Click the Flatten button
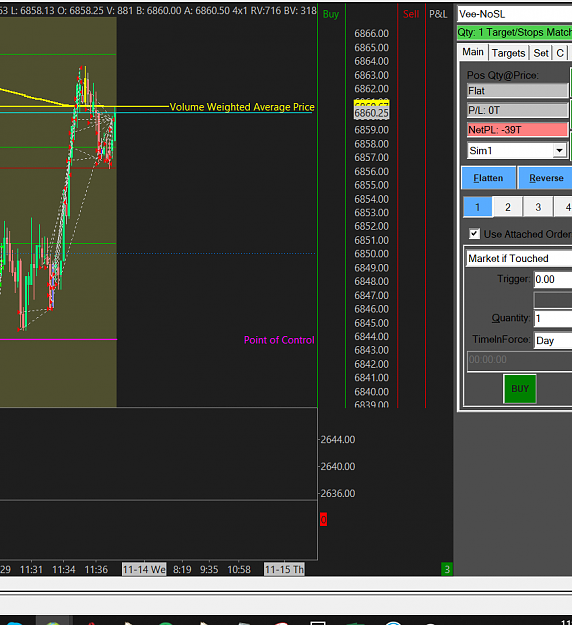572x625 pixels. (x=488, y=178)
